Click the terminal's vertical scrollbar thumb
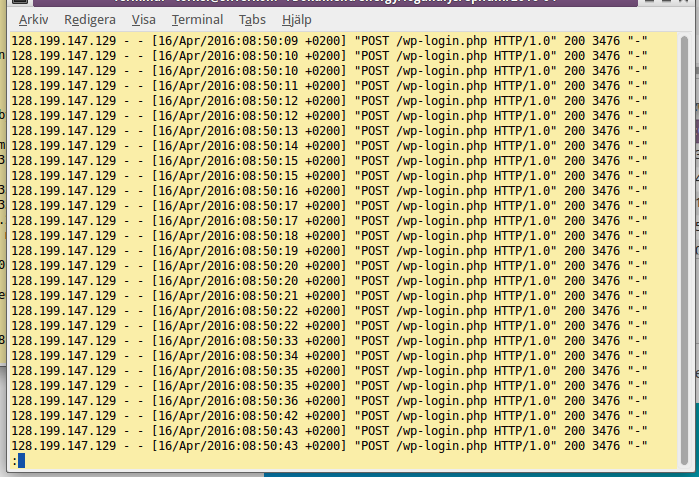This screenshot has height=477, width=699. point(685,251)
